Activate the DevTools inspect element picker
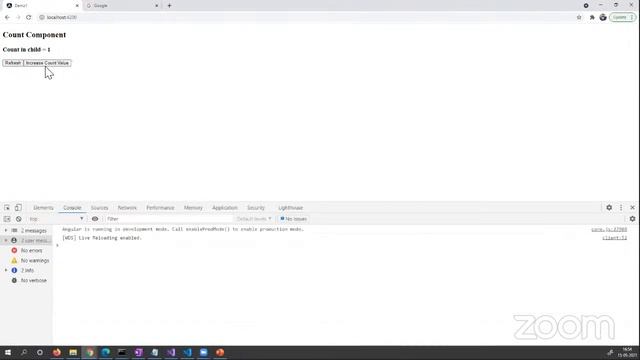This screenshot has width=640, height=360. [x=7, y=208]
